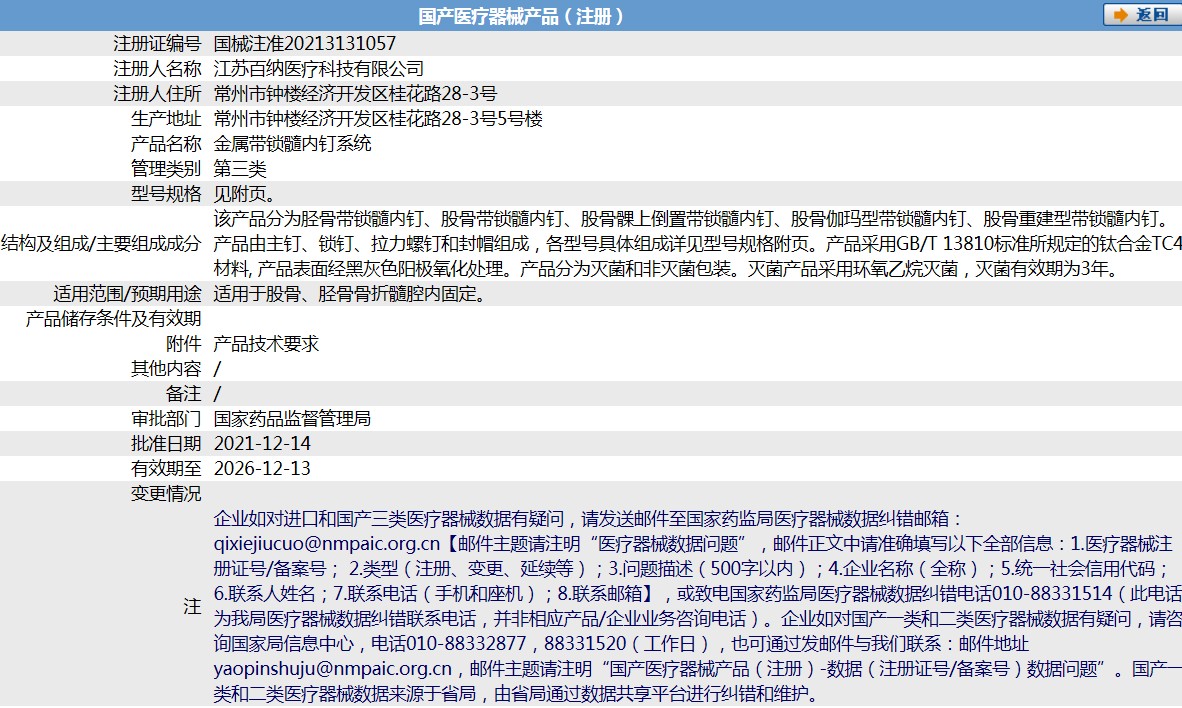Click the label 有效期至
1182x708 pixels.
[167, 468]
